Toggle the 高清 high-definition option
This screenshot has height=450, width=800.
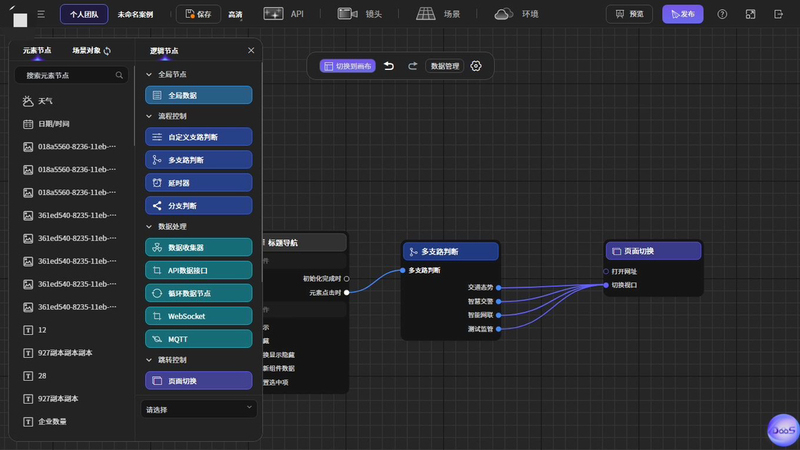tap(235, 15)
